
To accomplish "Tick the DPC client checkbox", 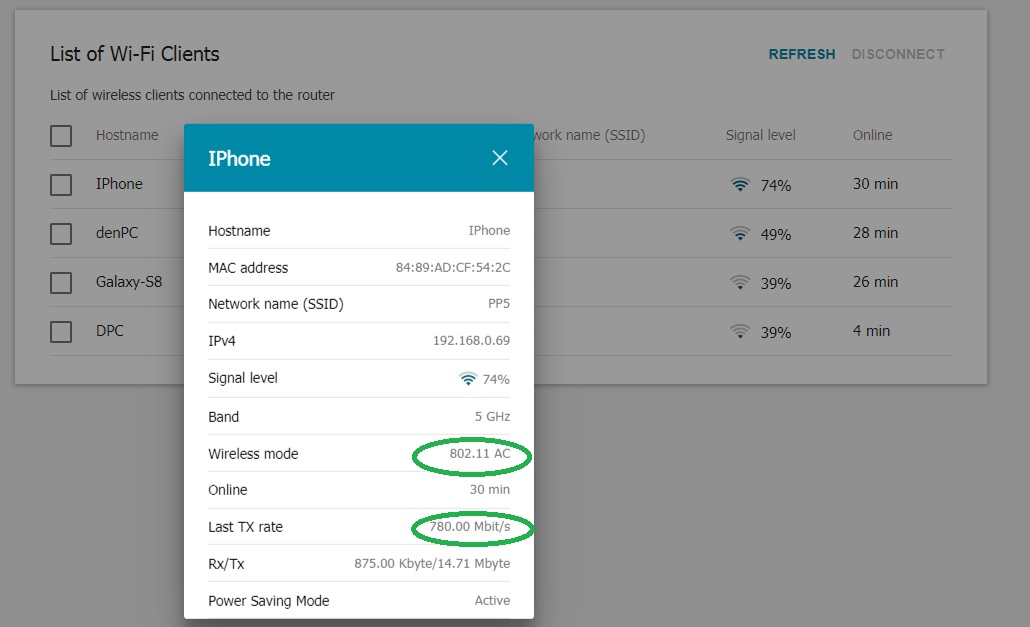I will (x=61, y=331).
